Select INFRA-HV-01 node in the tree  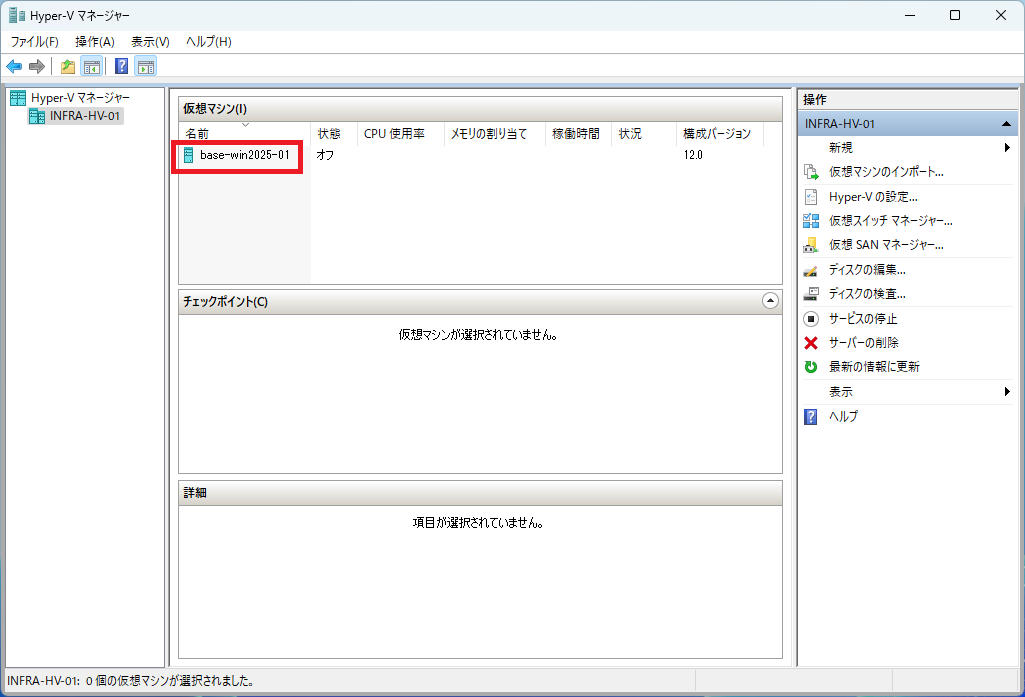pos(85,116)
